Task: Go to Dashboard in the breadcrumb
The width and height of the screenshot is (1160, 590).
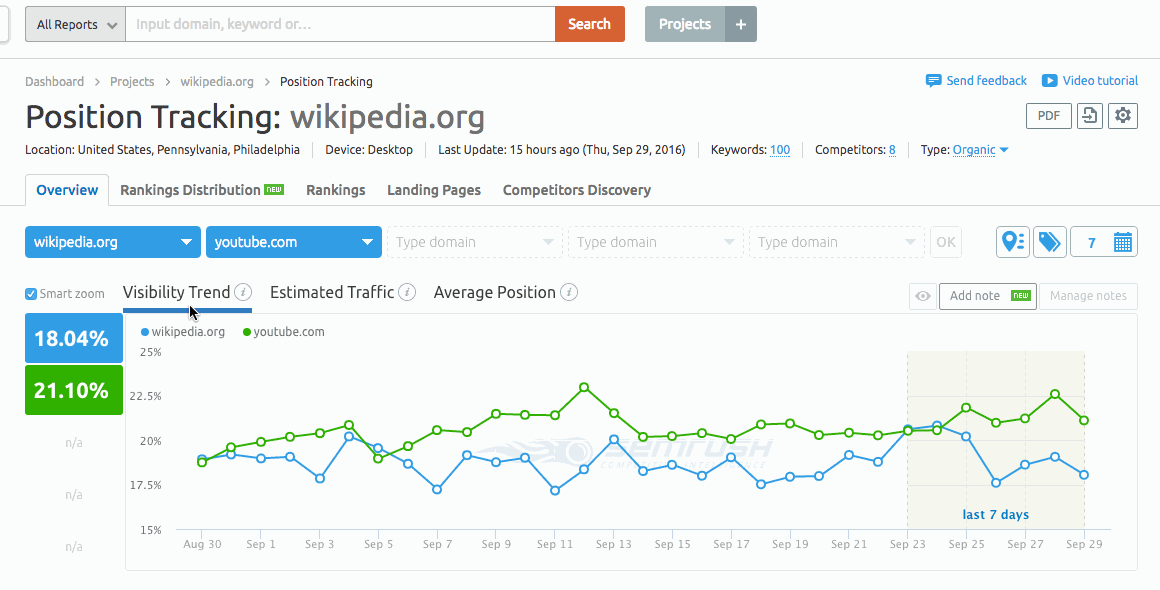Action: tap(55, 81)
